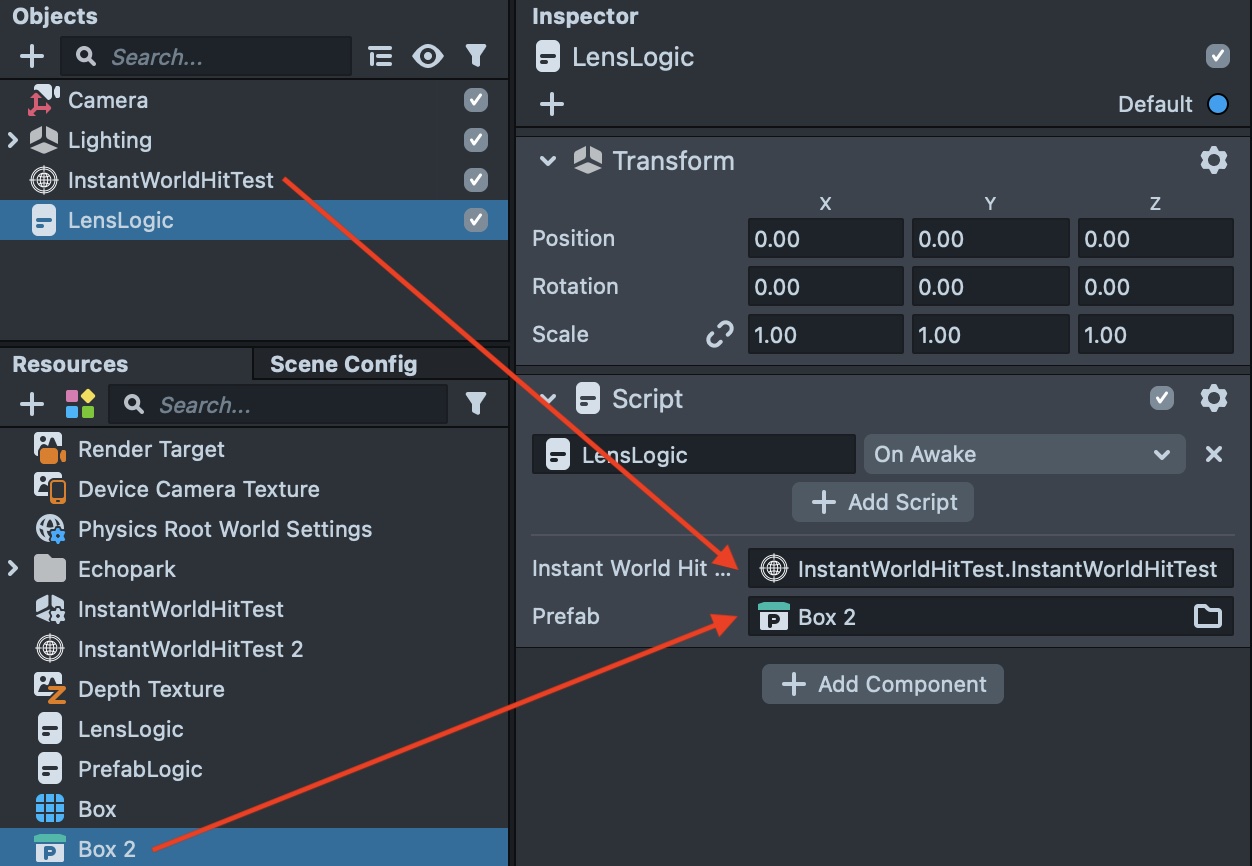Image resolution: width=1252 pixels, height=866 pixels.
Task: Toggle the Script component enabled checkbox
Action: point(1161,398)
